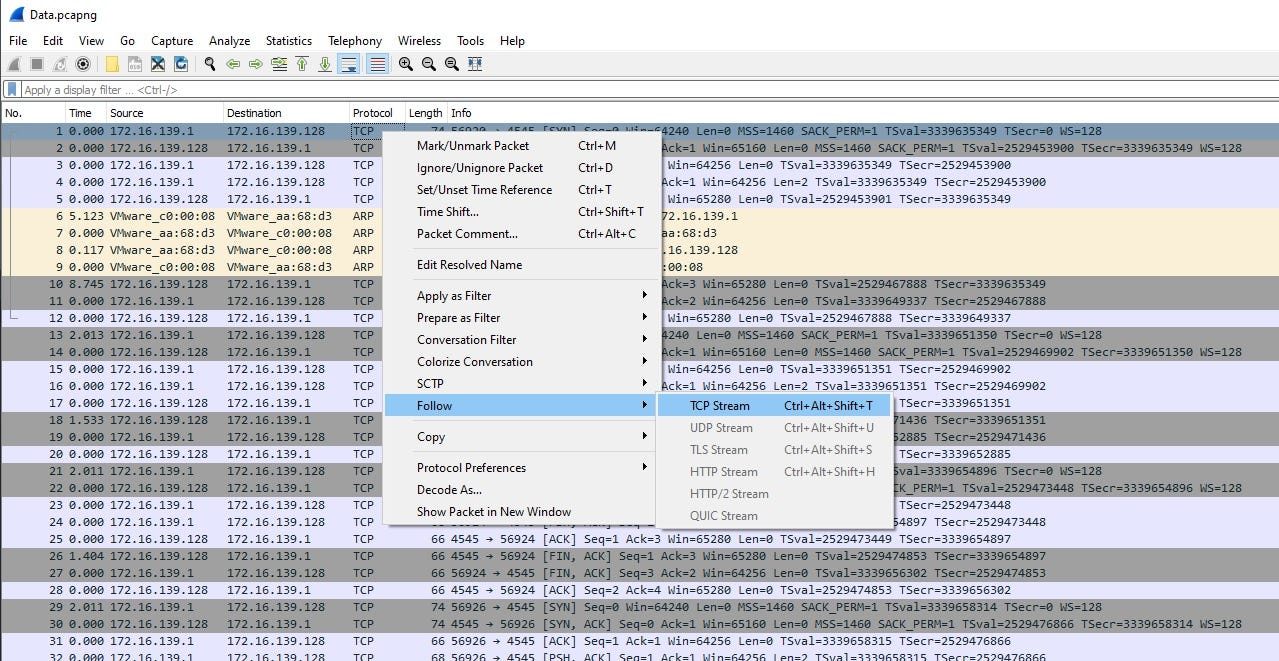Sort by the Destination column header

click(x=285, y=113)
